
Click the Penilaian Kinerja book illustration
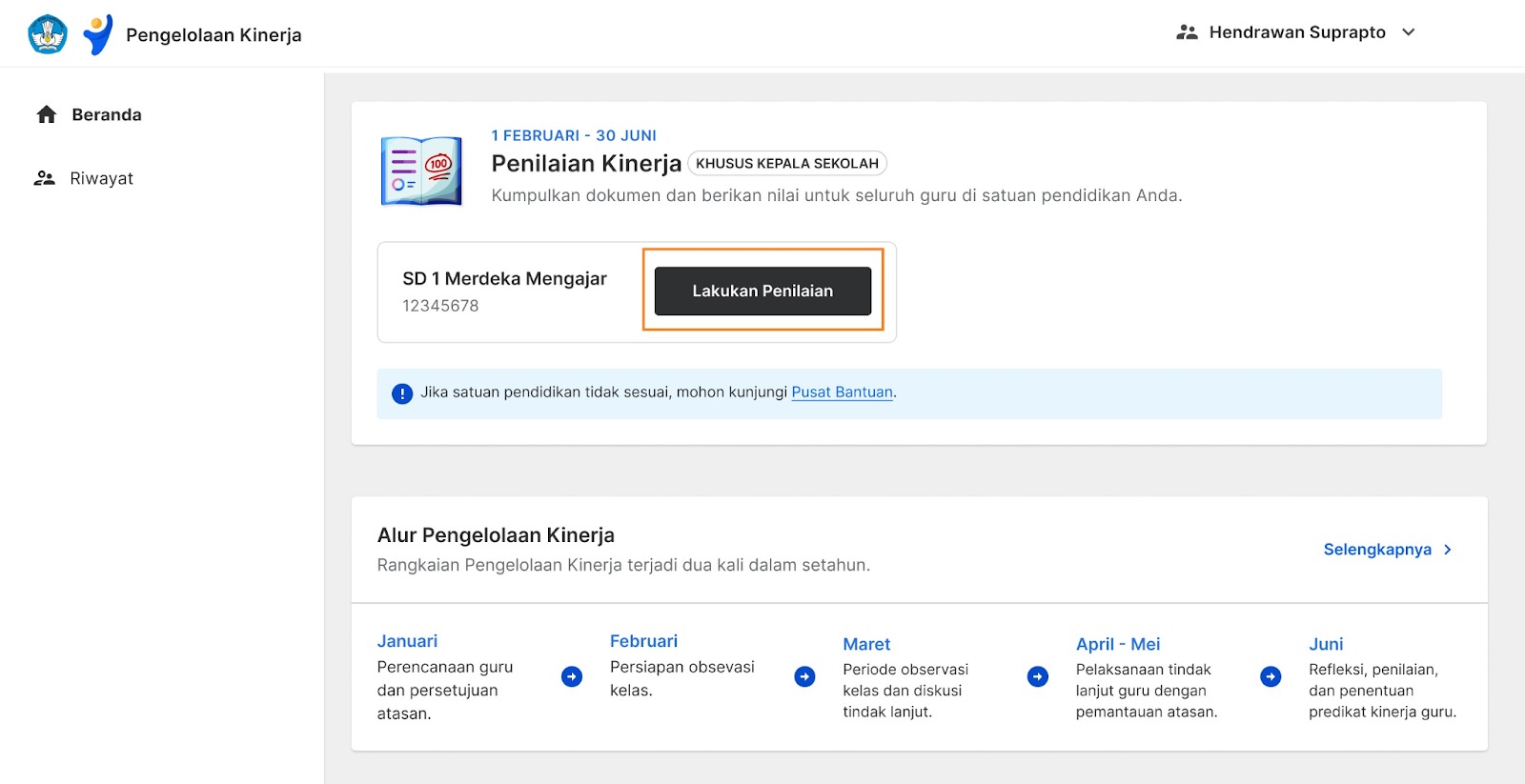421,171
